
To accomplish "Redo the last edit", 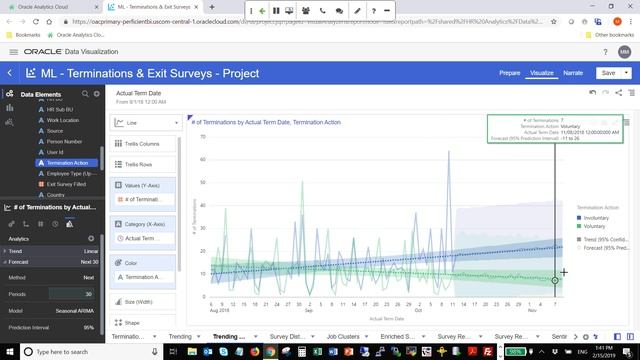I will 606,93.
